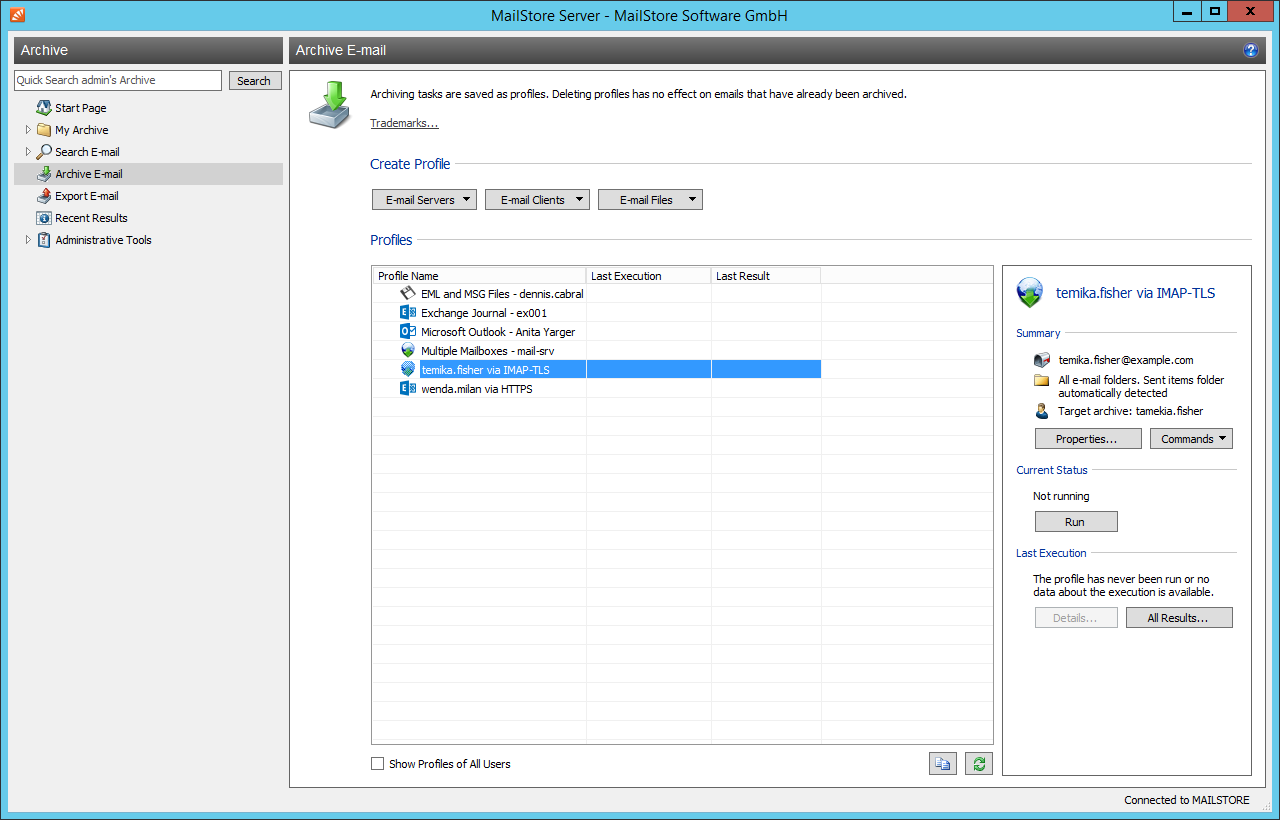The image size is (1280, 820).
Task: Click the Multiple Mailboxes profile icon
Action: coord(408,351)
